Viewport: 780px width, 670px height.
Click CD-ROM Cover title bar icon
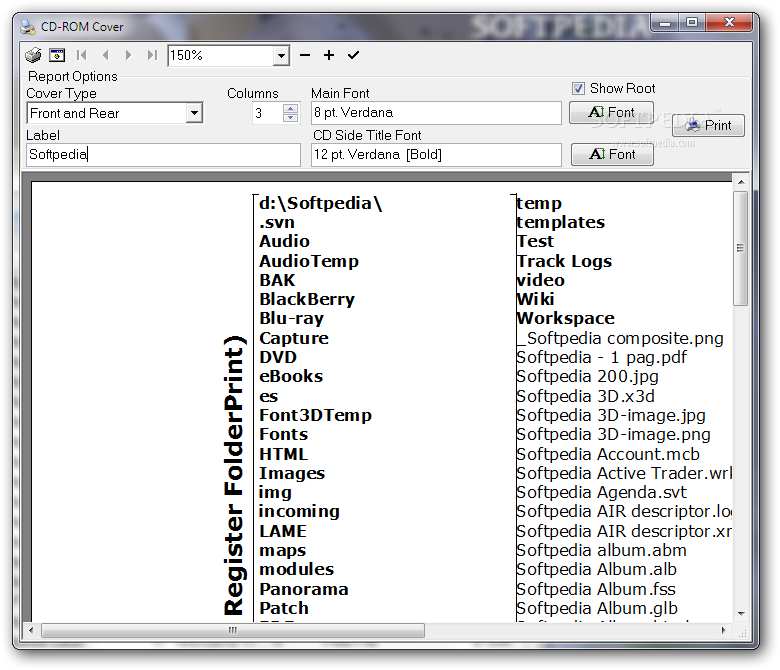tap(27, 27)
